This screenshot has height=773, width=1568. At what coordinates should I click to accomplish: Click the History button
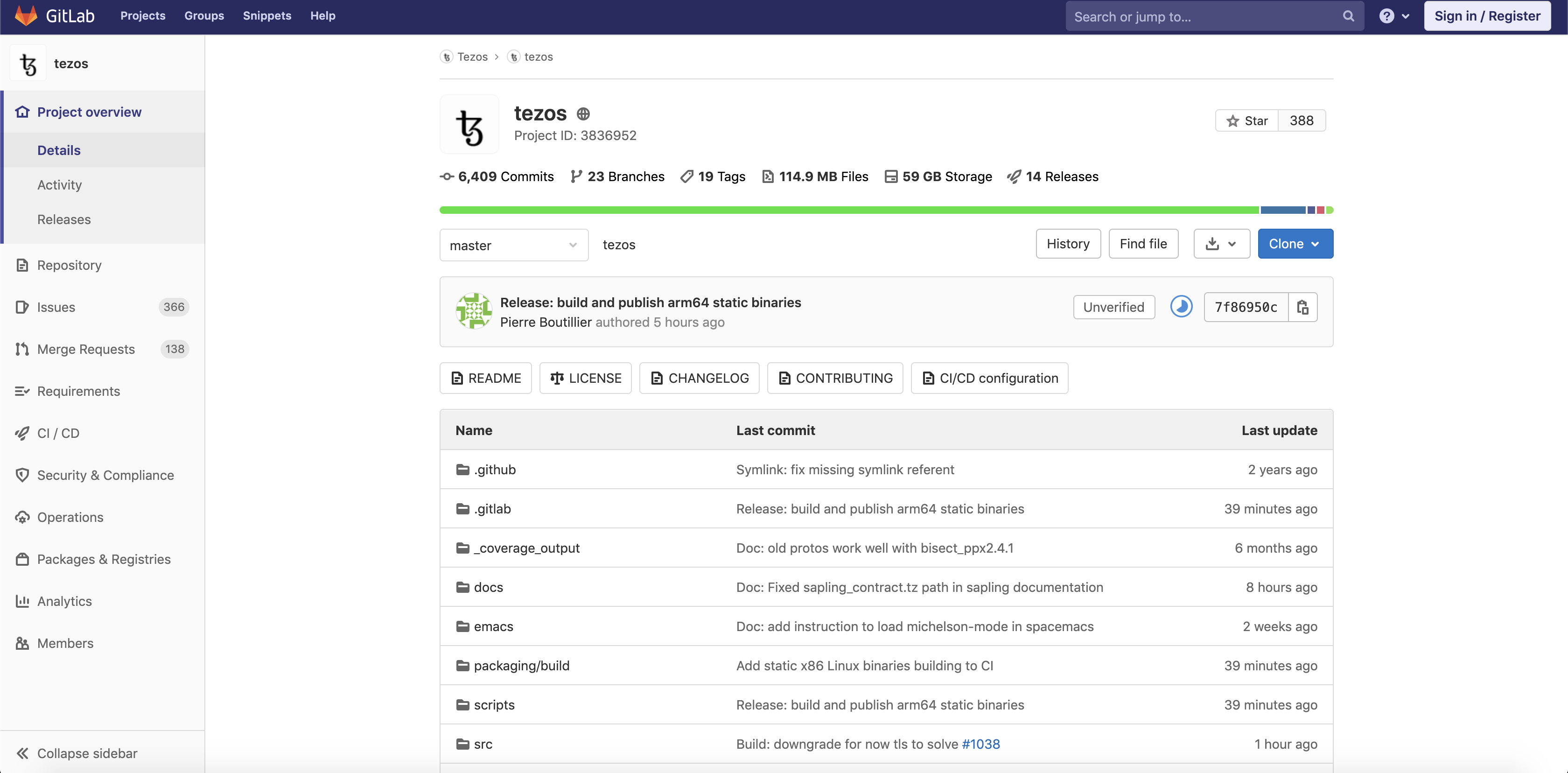[x=1068, y=244]
